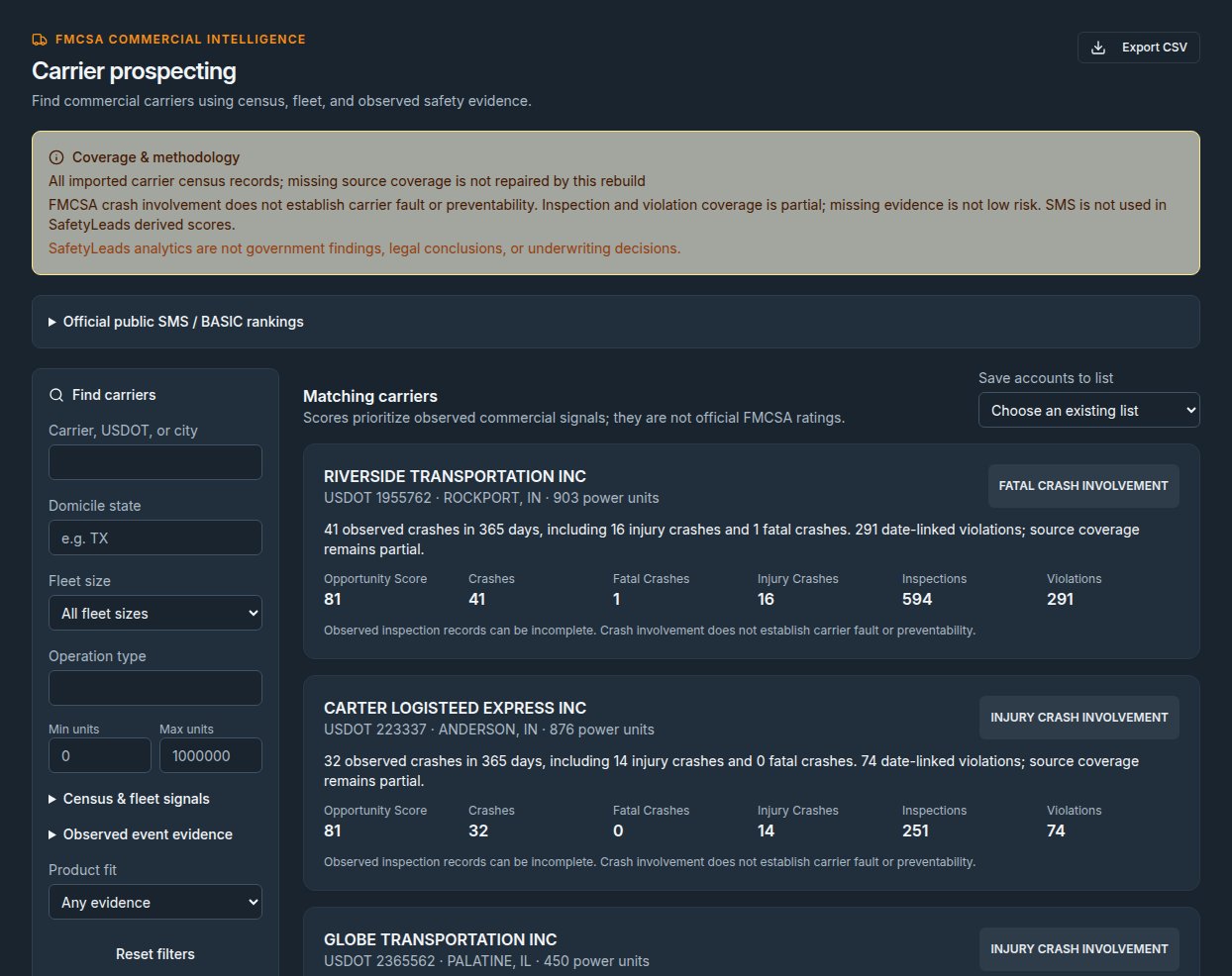Image resolution: width=1232 pixels, height=976 pixels.
Task: Open GLOBE TRANSPORTATION INC carrier title
Action: 441,939
